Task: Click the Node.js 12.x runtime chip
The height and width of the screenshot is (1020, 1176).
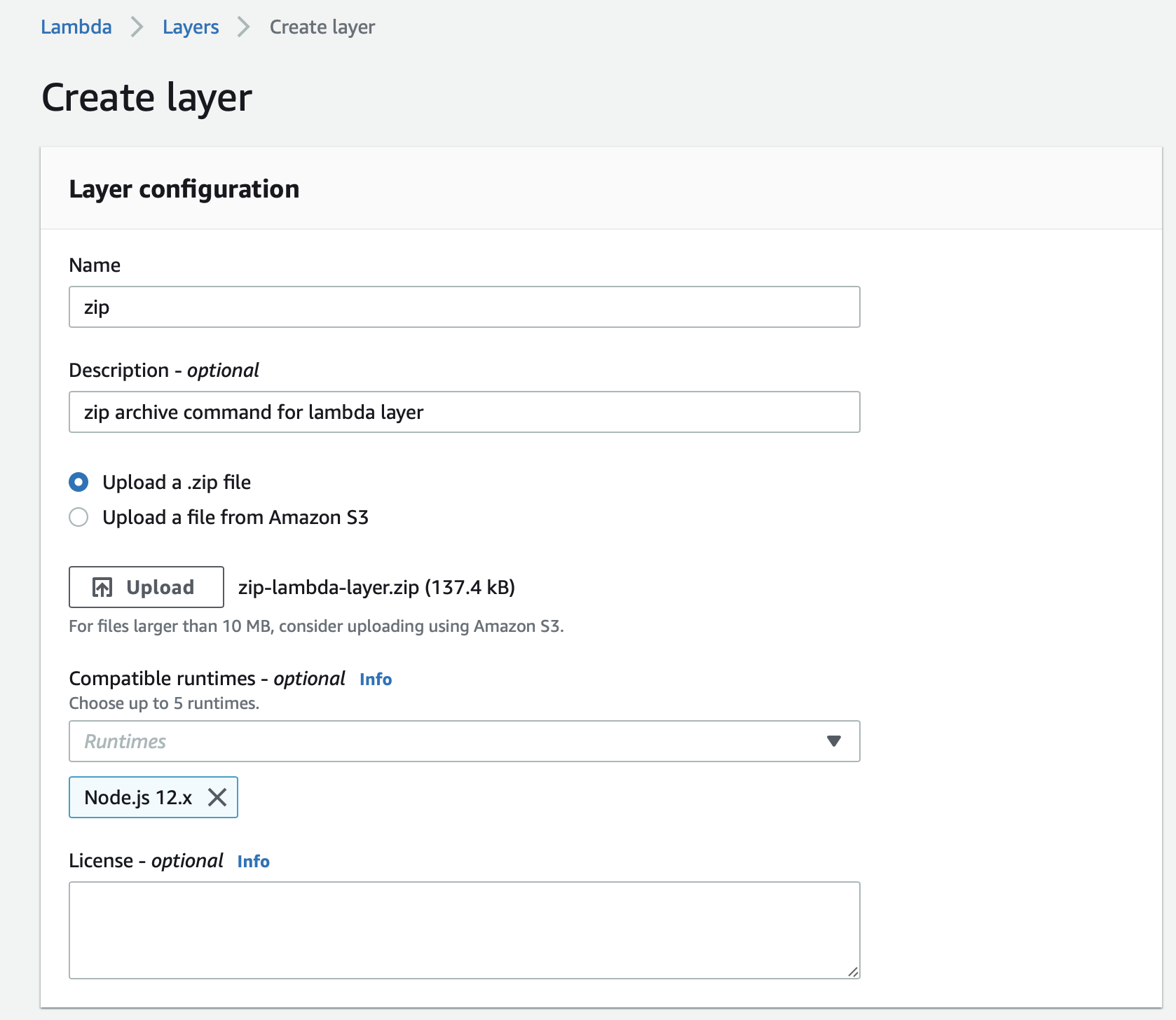Action: [x=138, y=797]
